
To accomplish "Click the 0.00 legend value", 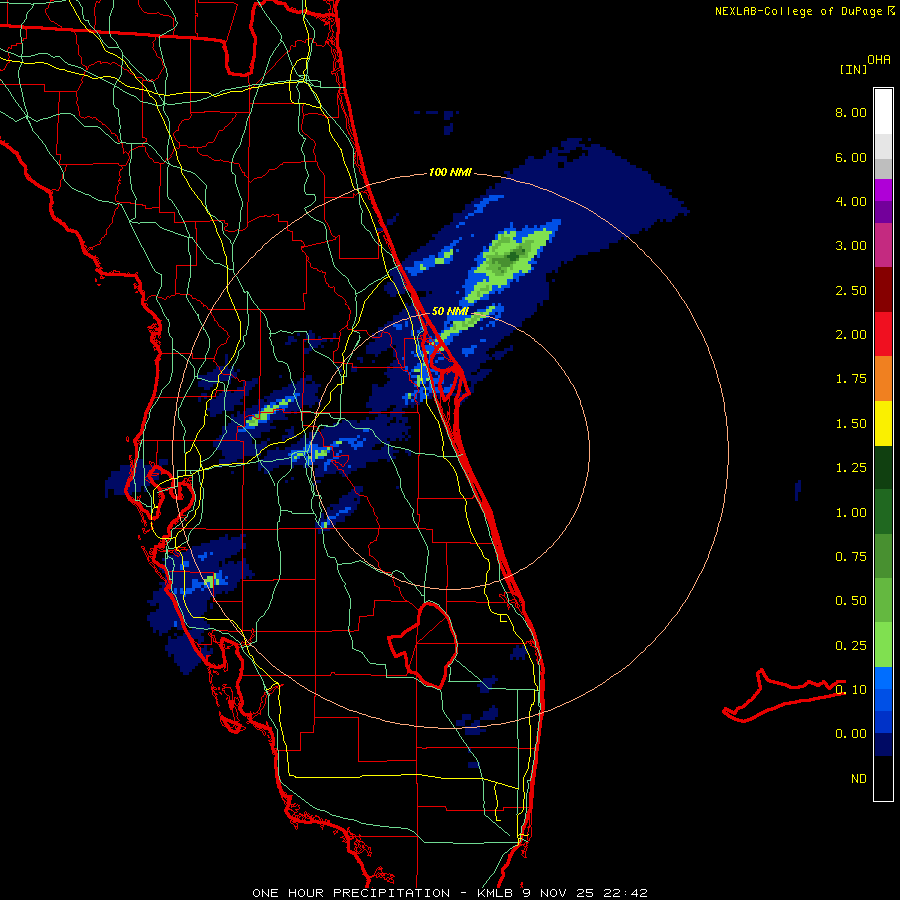I will tap(851, 734).
